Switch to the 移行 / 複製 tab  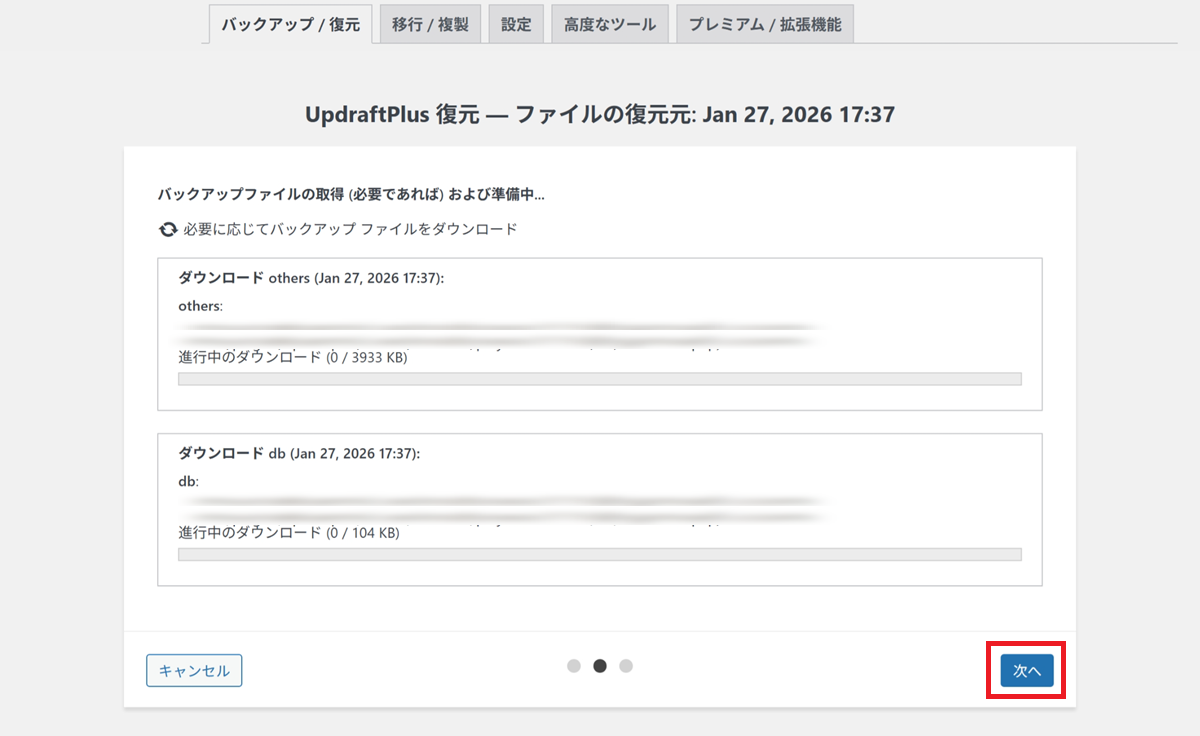click(x=430, y=25)
